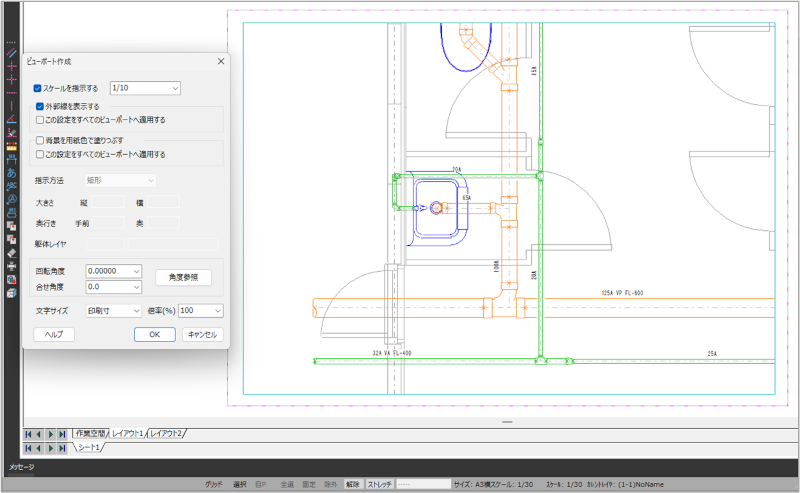This screenshot has width=800, height=493.
Task: Select the text あ tool icon
Action: point(12,173)
